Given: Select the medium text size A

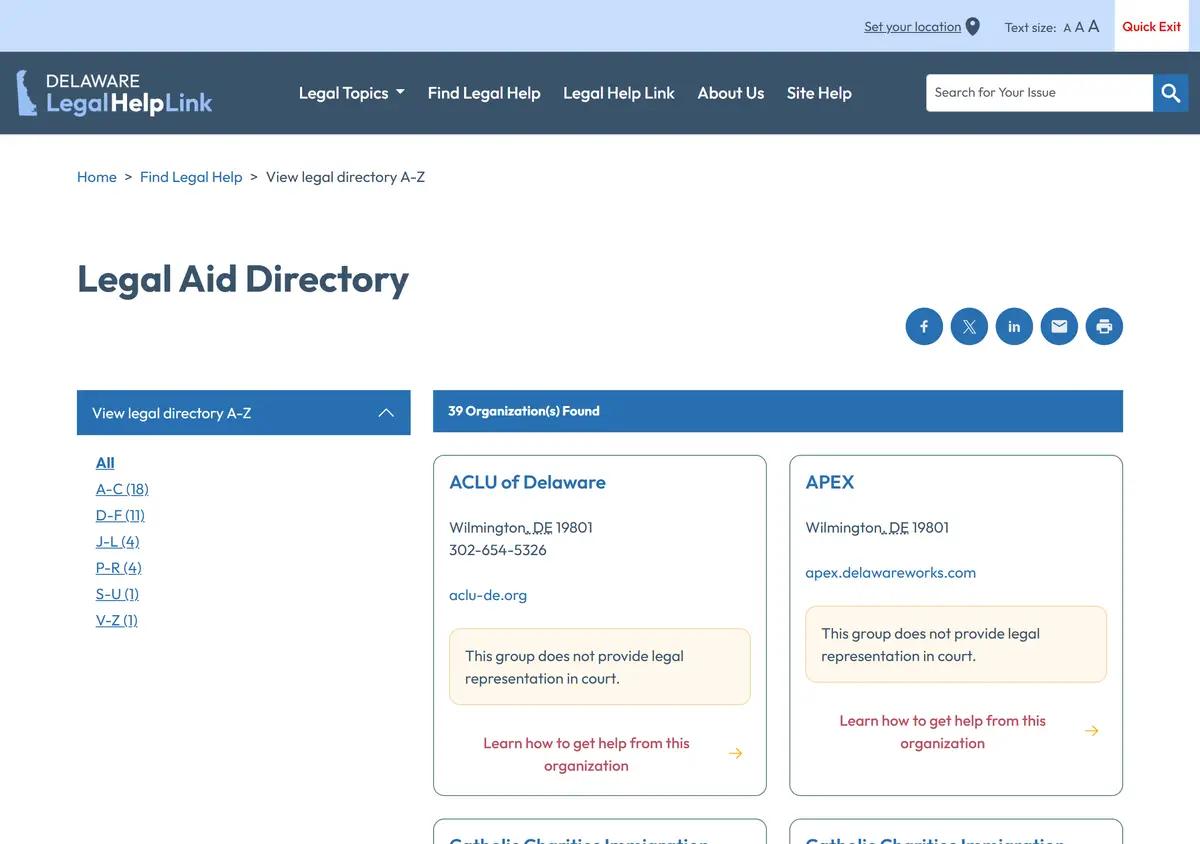Looking at the screenshot, I should [x=1080, y=27].
